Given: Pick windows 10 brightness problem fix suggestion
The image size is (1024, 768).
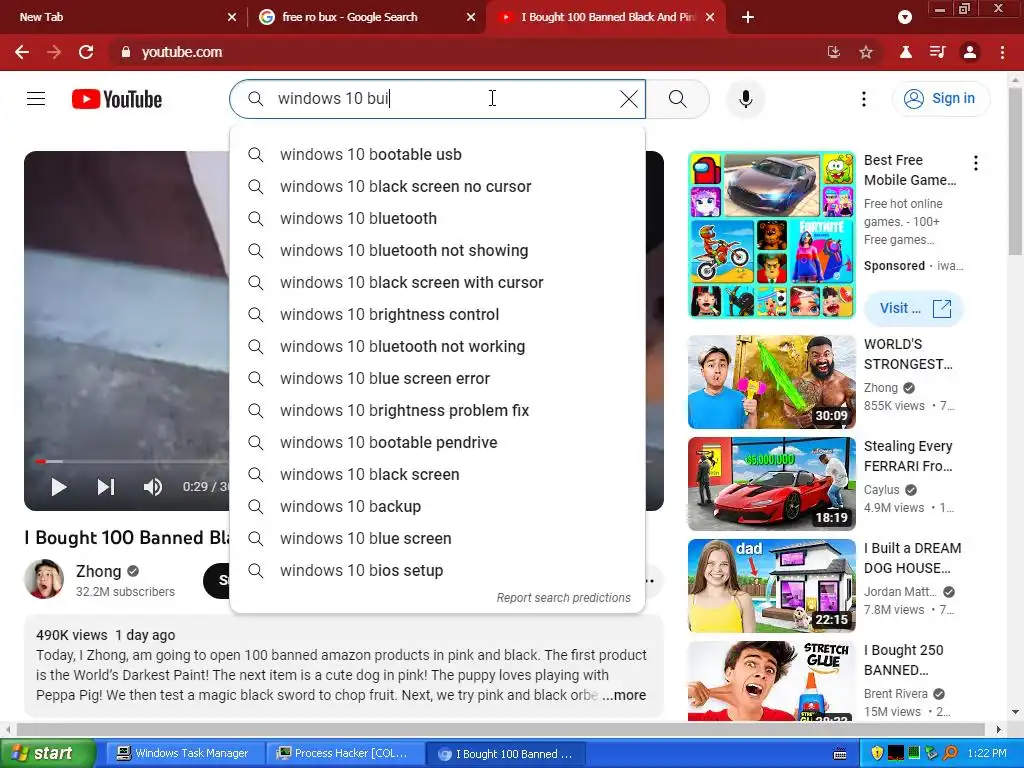Looking at the screenshot, I should (x=438, y=411).
